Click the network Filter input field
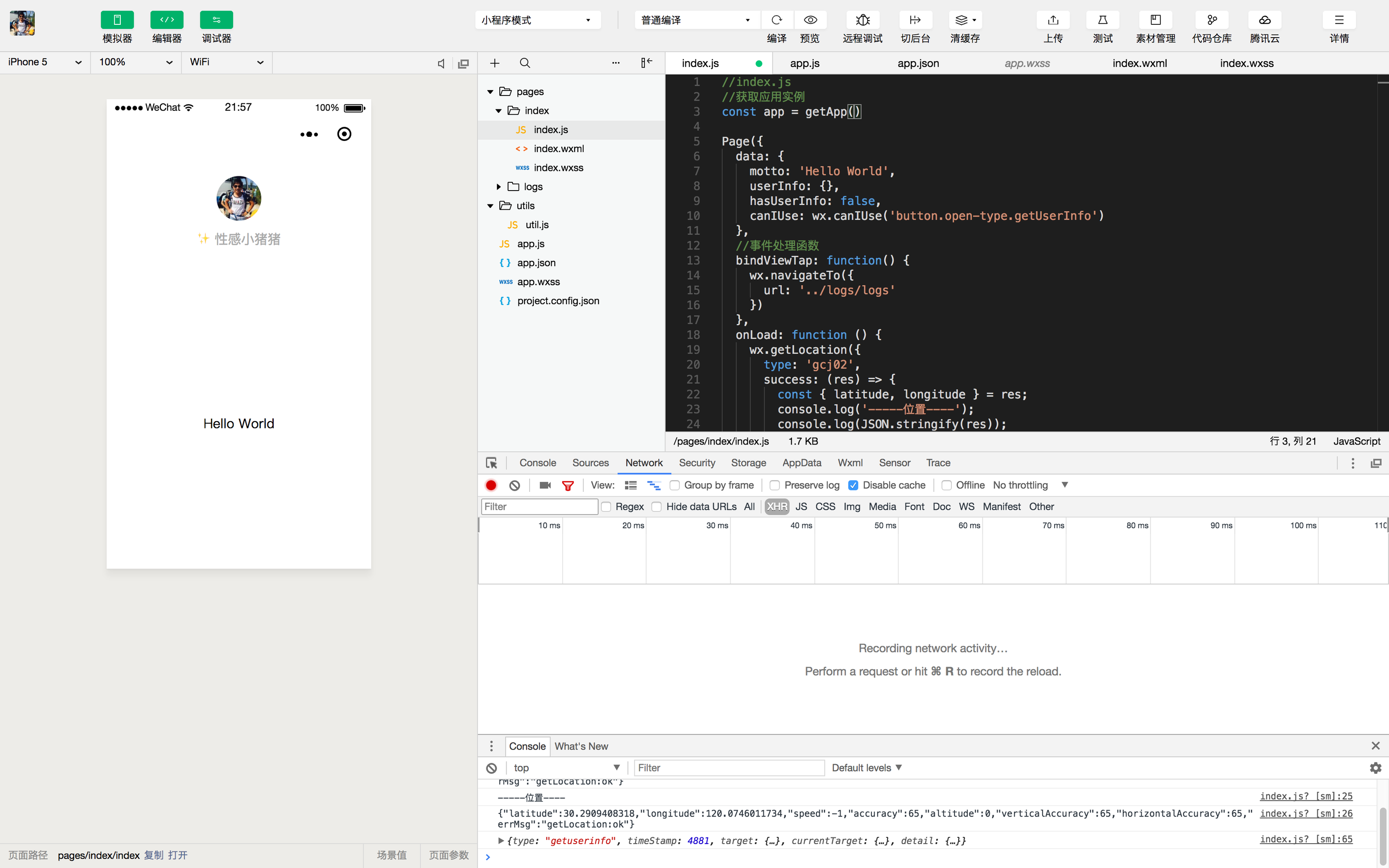1389x868 pixels. click(539, 506)
